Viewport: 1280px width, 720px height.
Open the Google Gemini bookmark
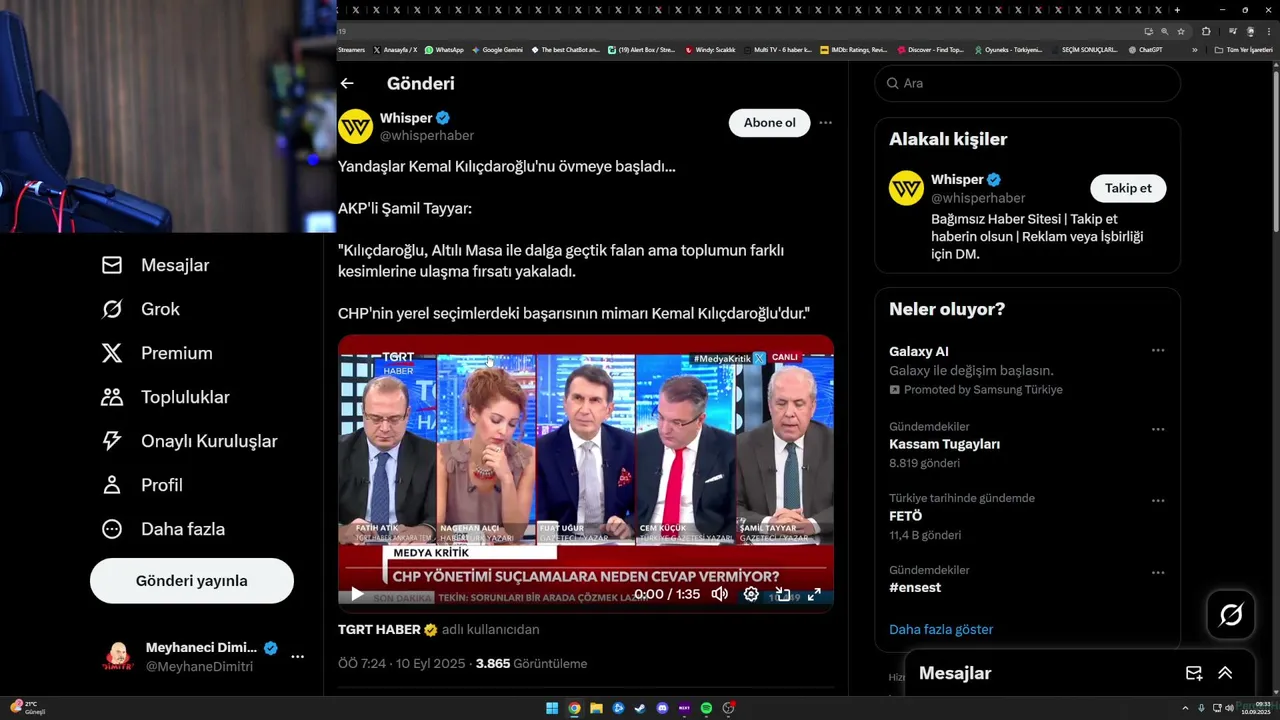[497, 50]
